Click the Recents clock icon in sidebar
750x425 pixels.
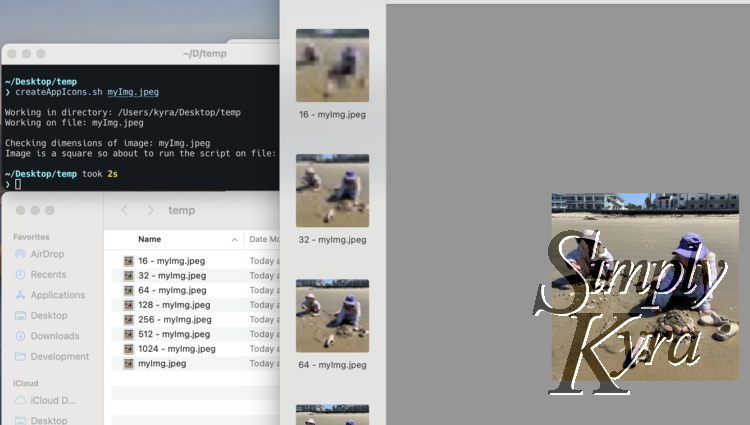(x=20, y=274)
